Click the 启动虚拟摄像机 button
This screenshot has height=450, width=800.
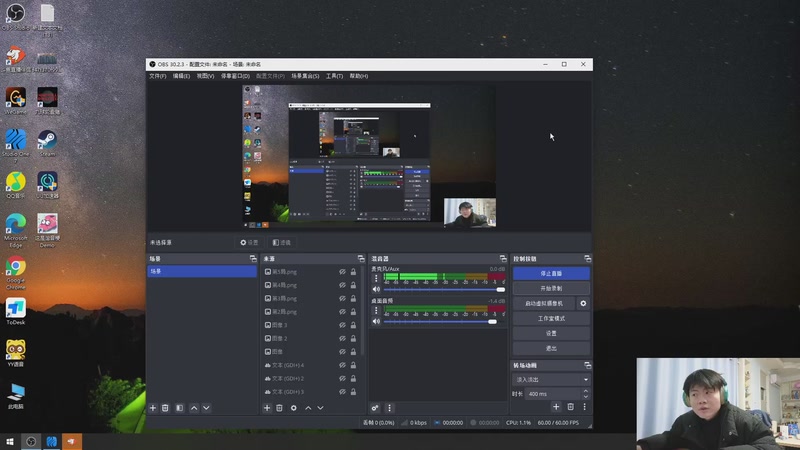coord(544,303)
